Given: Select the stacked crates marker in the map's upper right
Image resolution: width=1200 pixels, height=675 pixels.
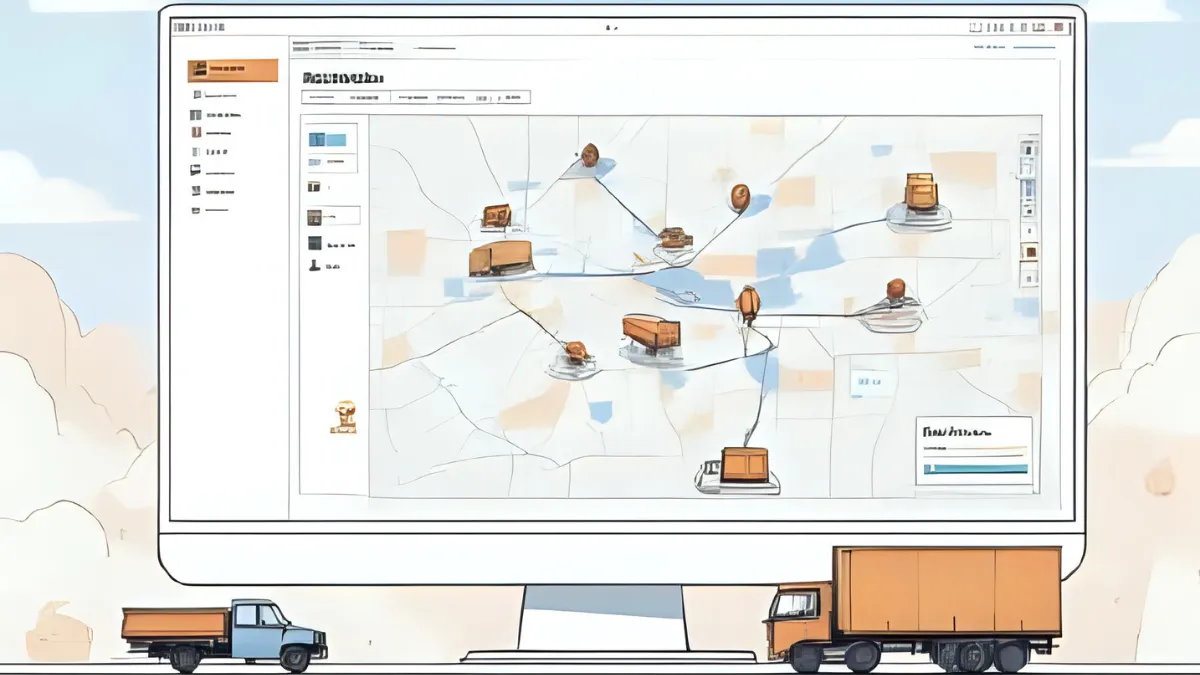Looking at the screenshot, I should click(x=920, y=191).
